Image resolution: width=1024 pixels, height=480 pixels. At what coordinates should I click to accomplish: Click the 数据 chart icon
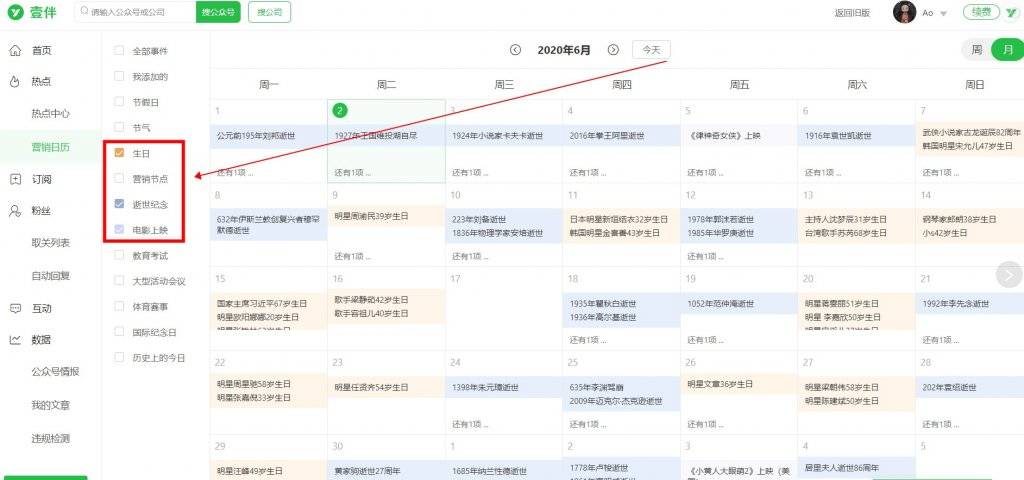pos(15,340)
